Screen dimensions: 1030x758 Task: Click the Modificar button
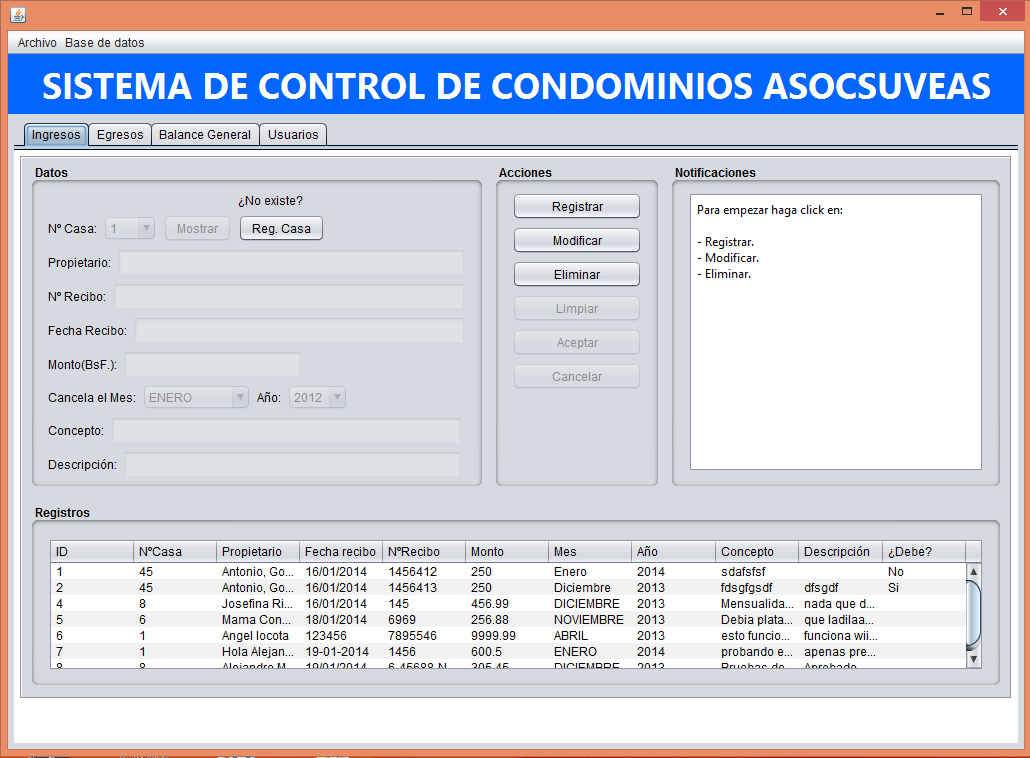(577, 240)
